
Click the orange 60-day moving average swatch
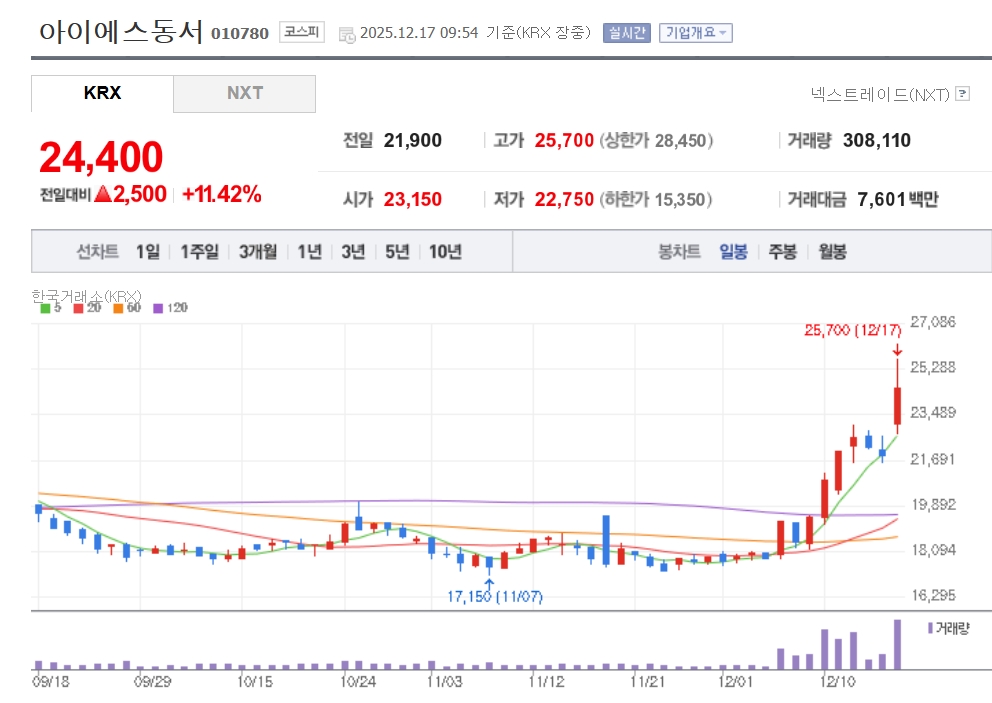[x=118, y=308]
